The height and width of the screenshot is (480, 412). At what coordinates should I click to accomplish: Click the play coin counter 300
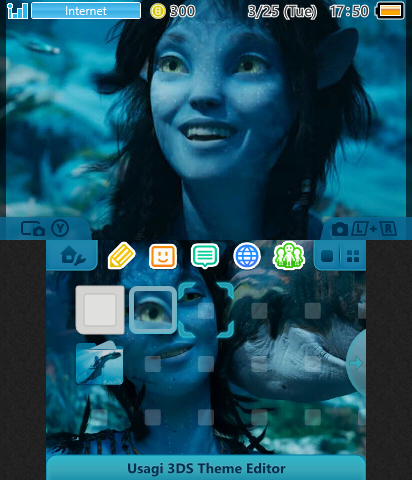click(172, 11)
